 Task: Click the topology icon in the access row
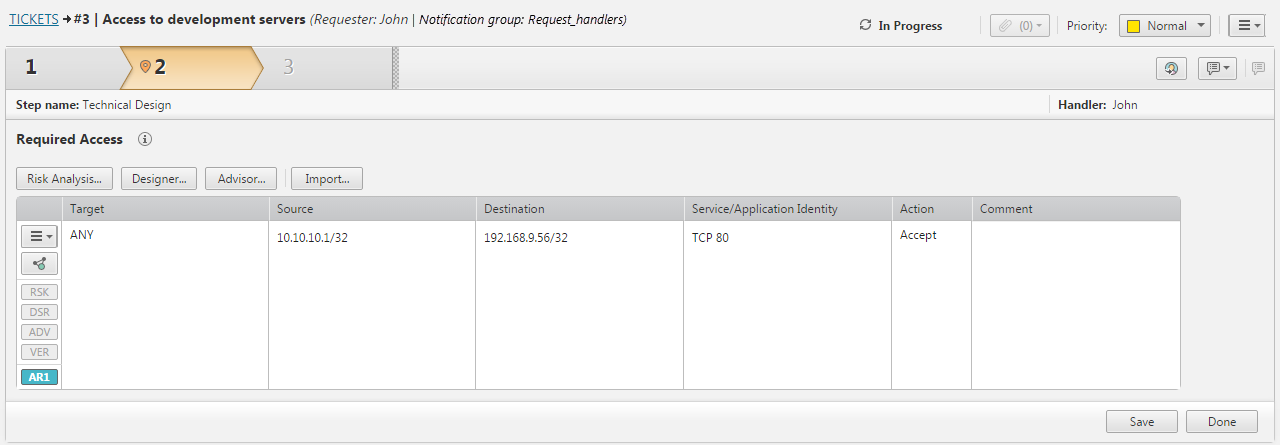pyautogui.click(x=40, y=264)
